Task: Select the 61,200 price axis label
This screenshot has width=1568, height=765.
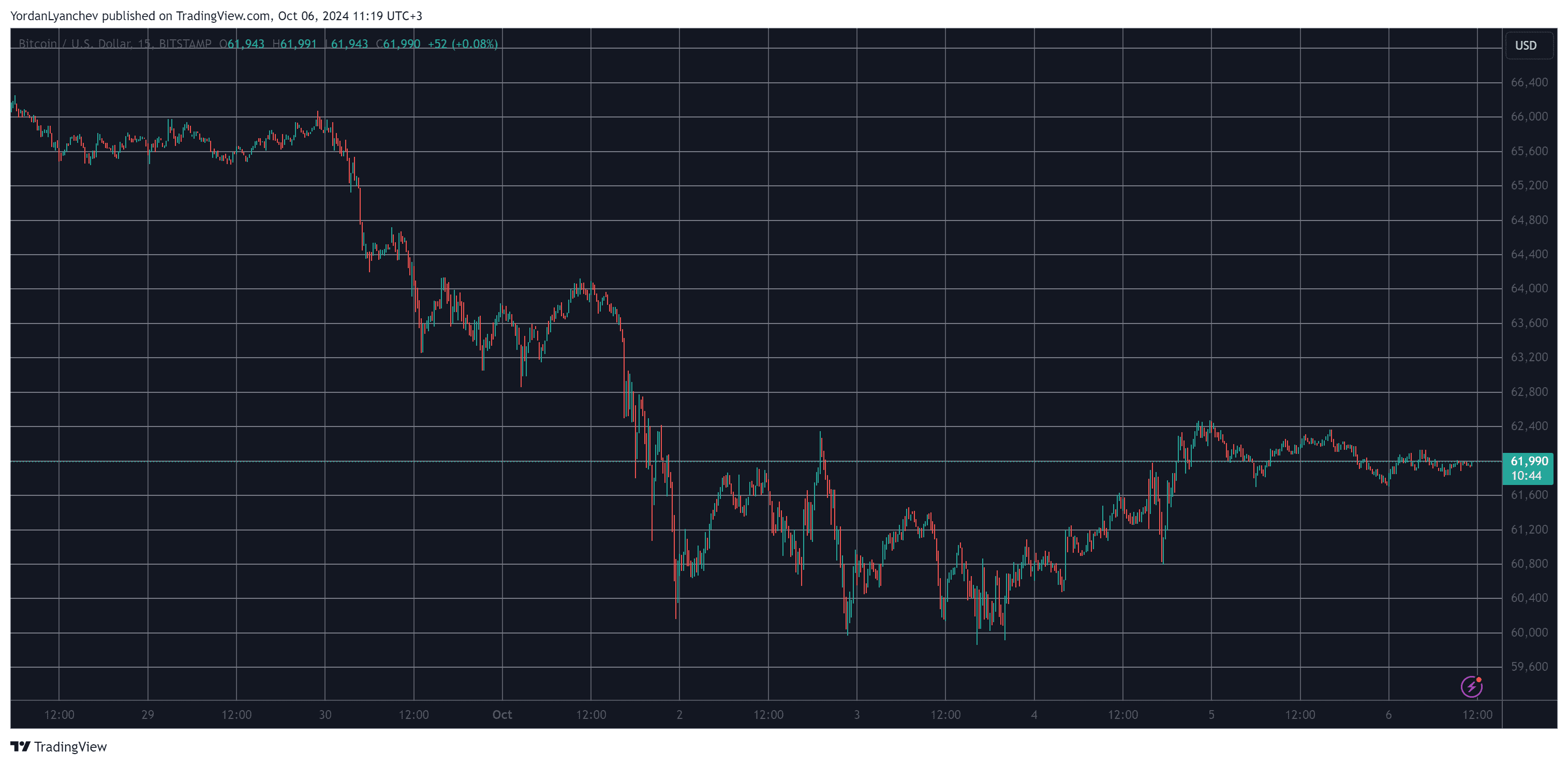Action: tap(1529, 529)
